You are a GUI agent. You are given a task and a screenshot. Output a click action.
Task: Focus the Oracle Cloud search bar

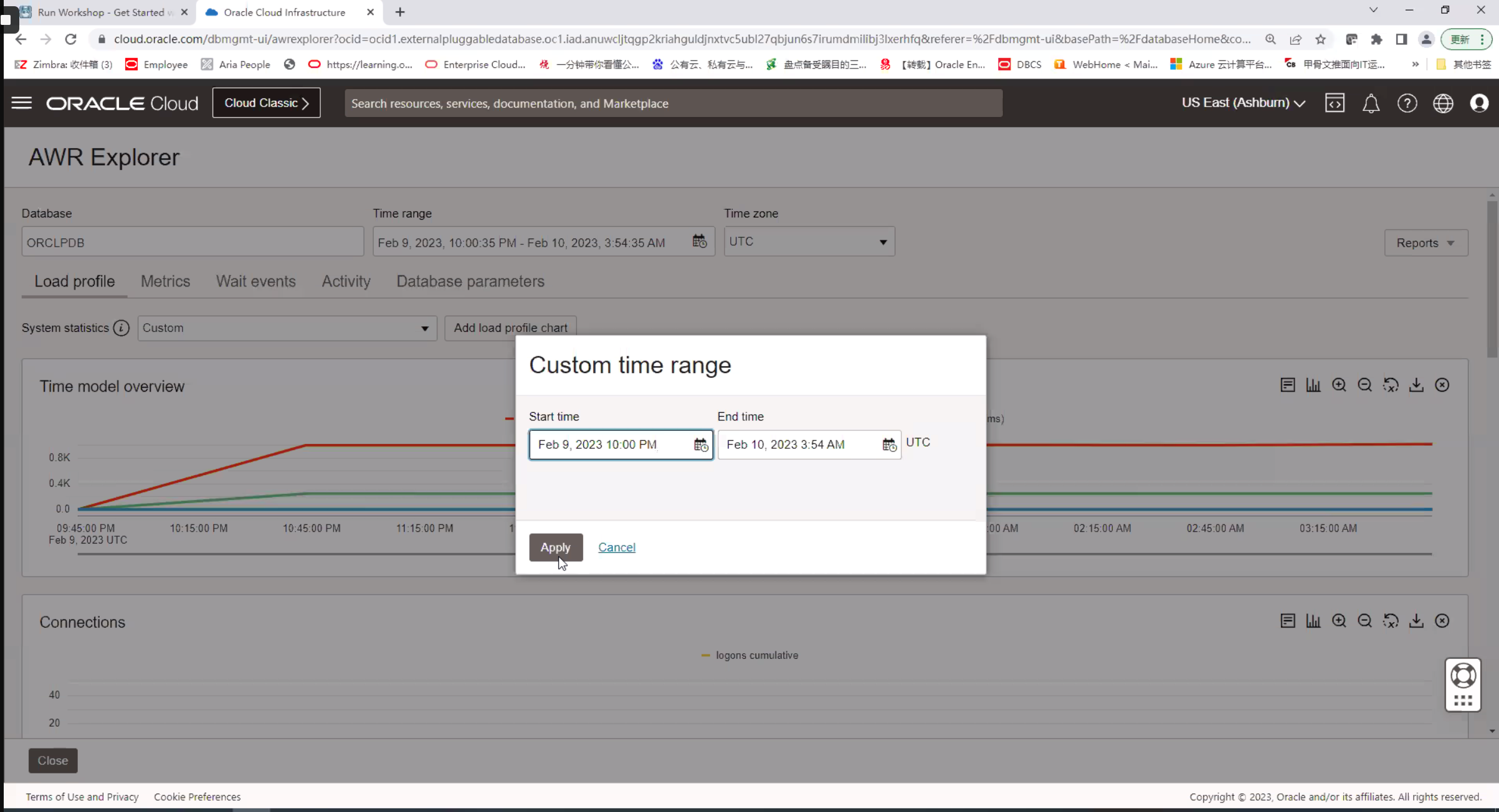coord(673,103)
